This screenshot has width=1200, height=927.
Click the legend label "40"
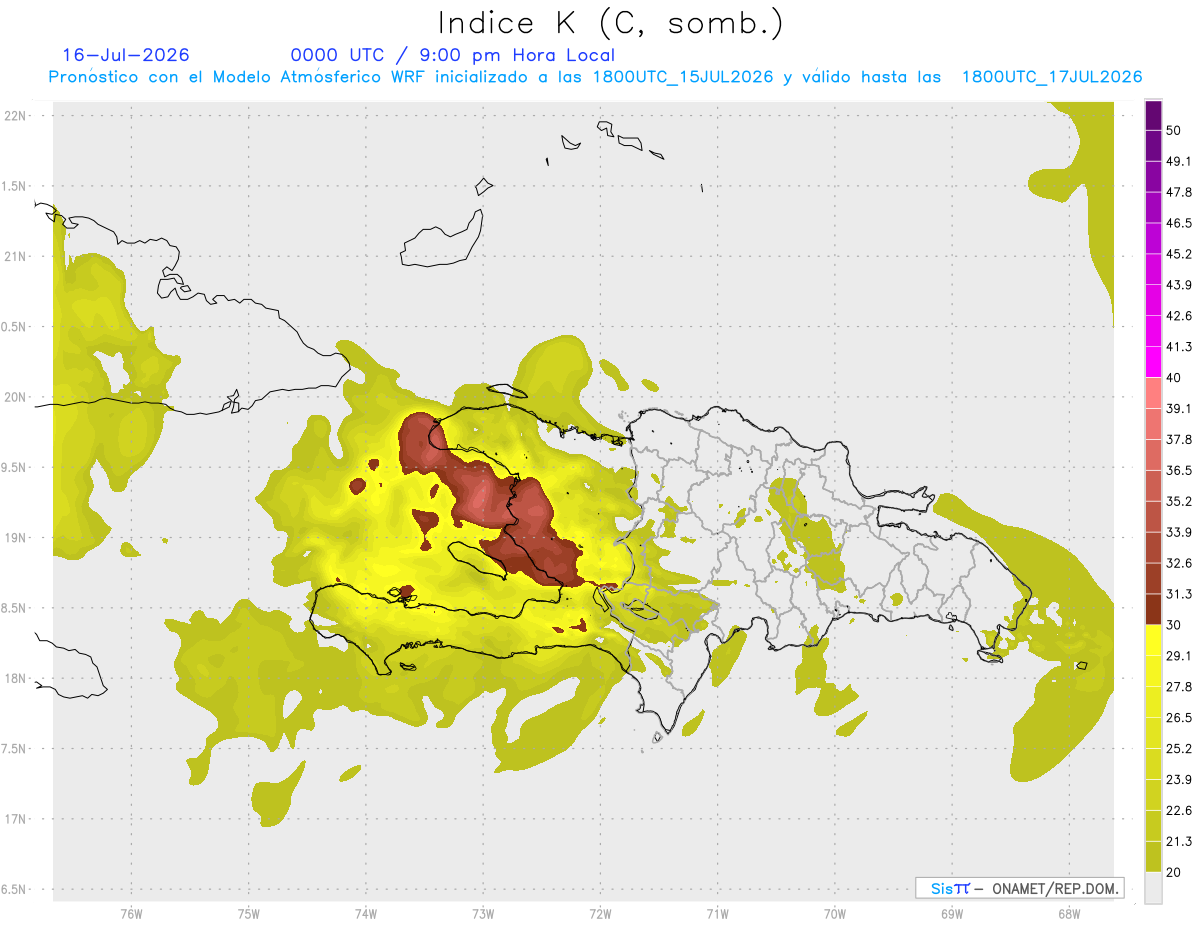pyautogui.click(x=1174, y=378)
